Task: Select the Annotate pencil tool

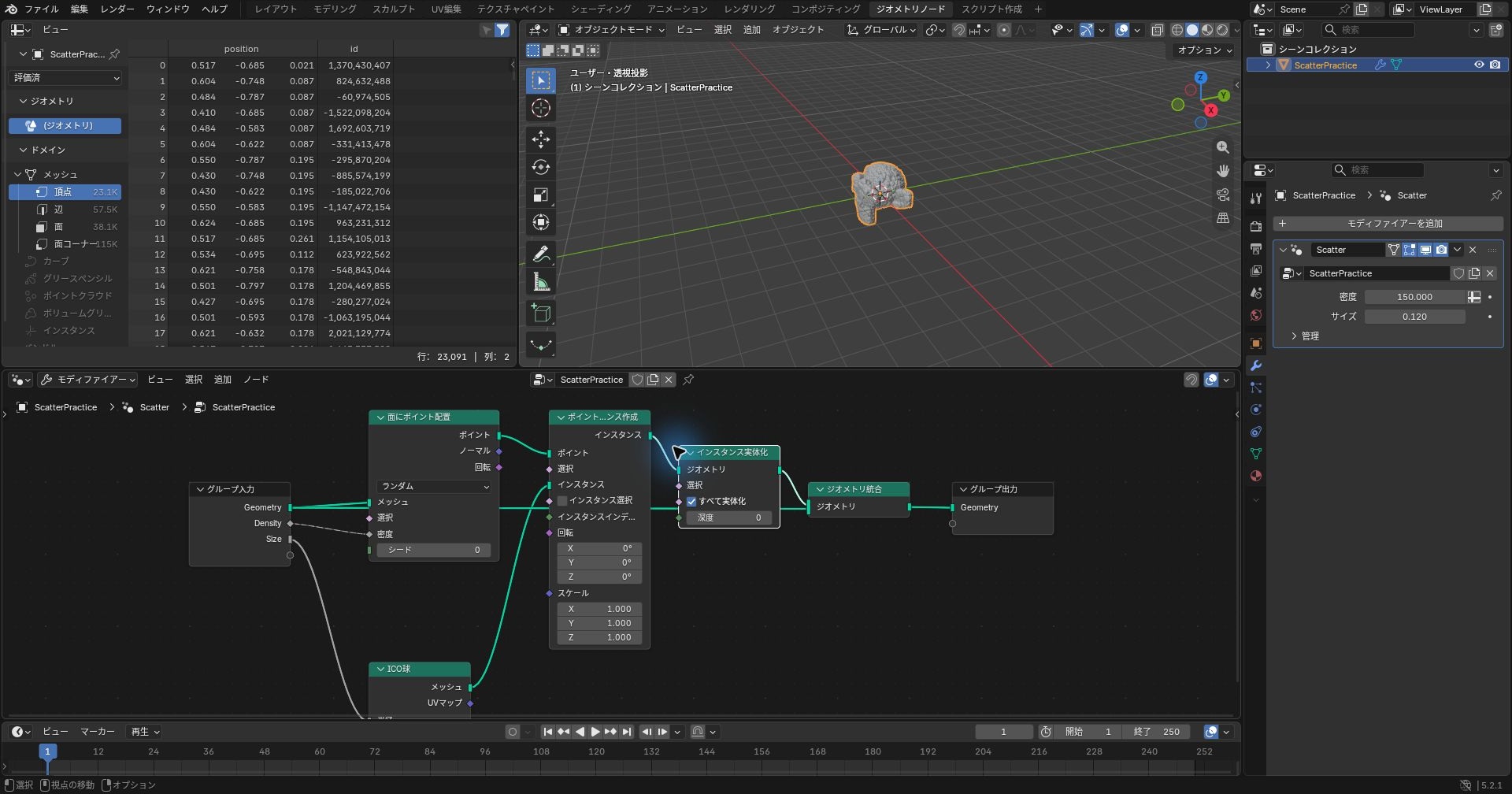Action: coord(541,254)
